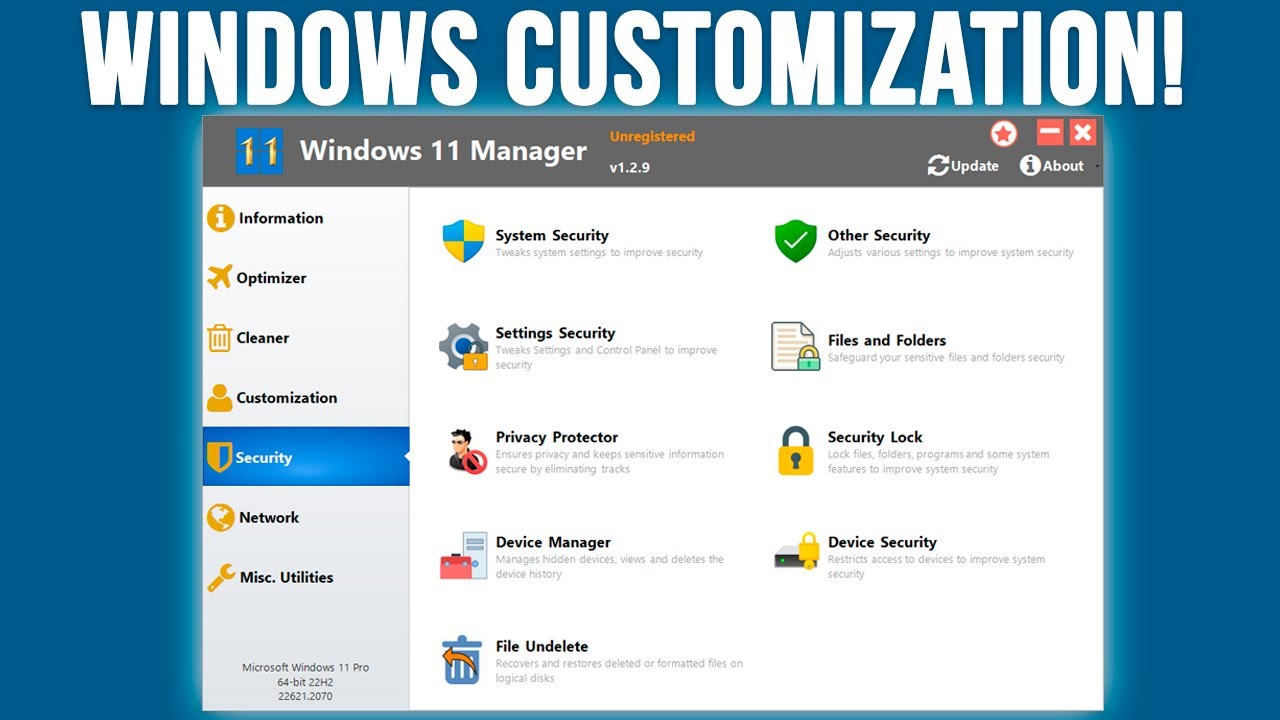Open the Customization section
This screenshot has height=720, width=1280.
(306, 398)
